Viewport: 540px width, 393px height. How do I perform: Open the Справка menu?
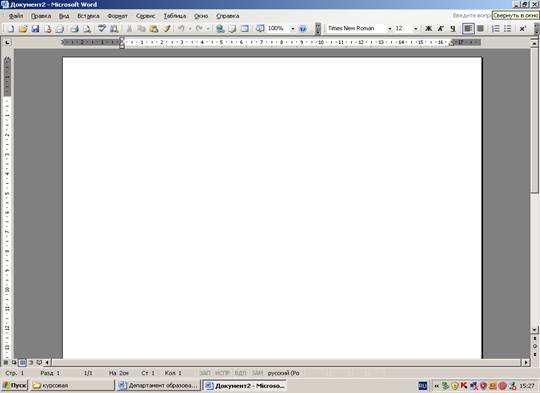[227, 16]
